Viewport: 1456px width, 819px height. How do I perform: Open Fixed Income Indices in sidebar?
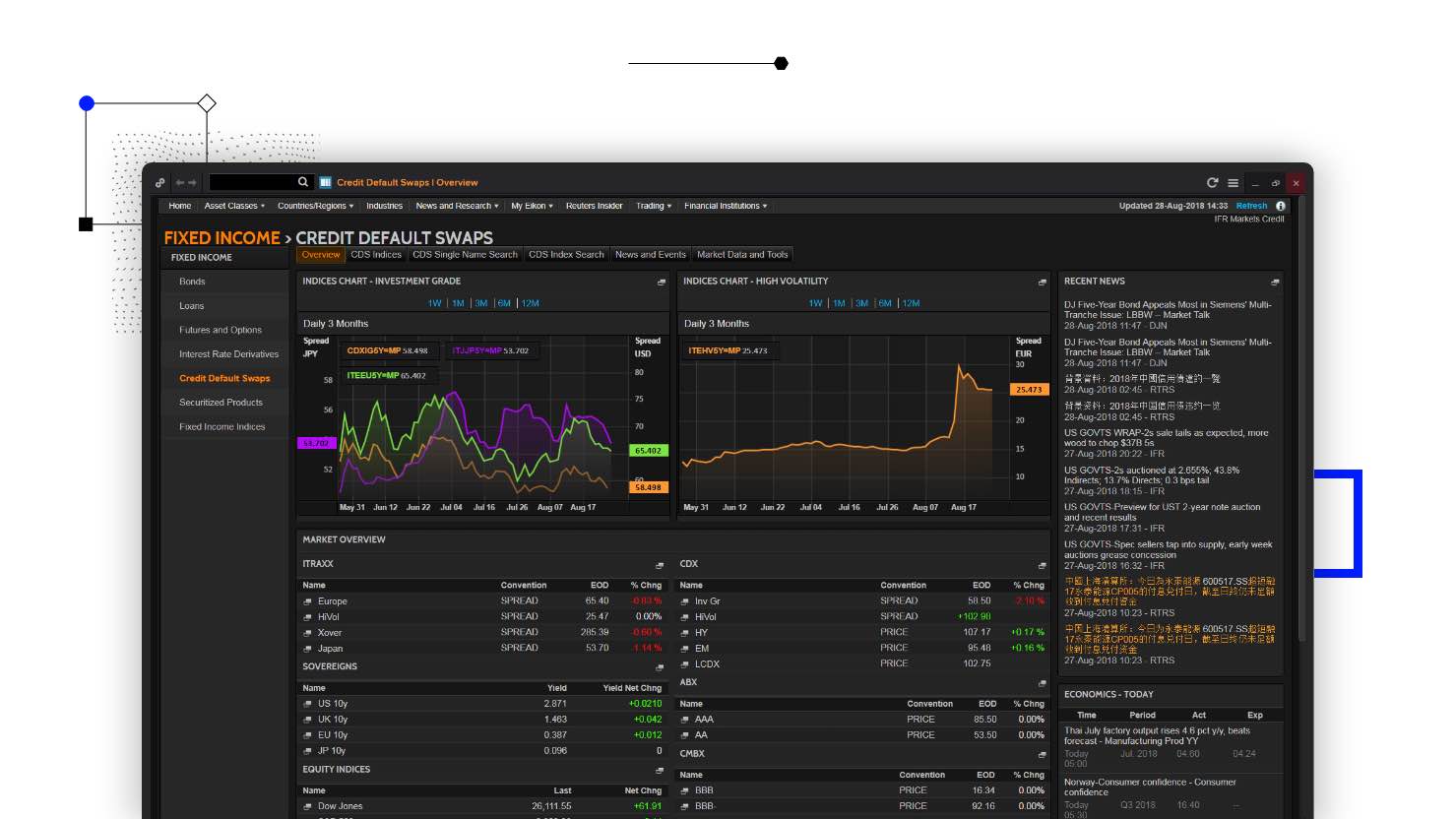(x=226, y=427)
